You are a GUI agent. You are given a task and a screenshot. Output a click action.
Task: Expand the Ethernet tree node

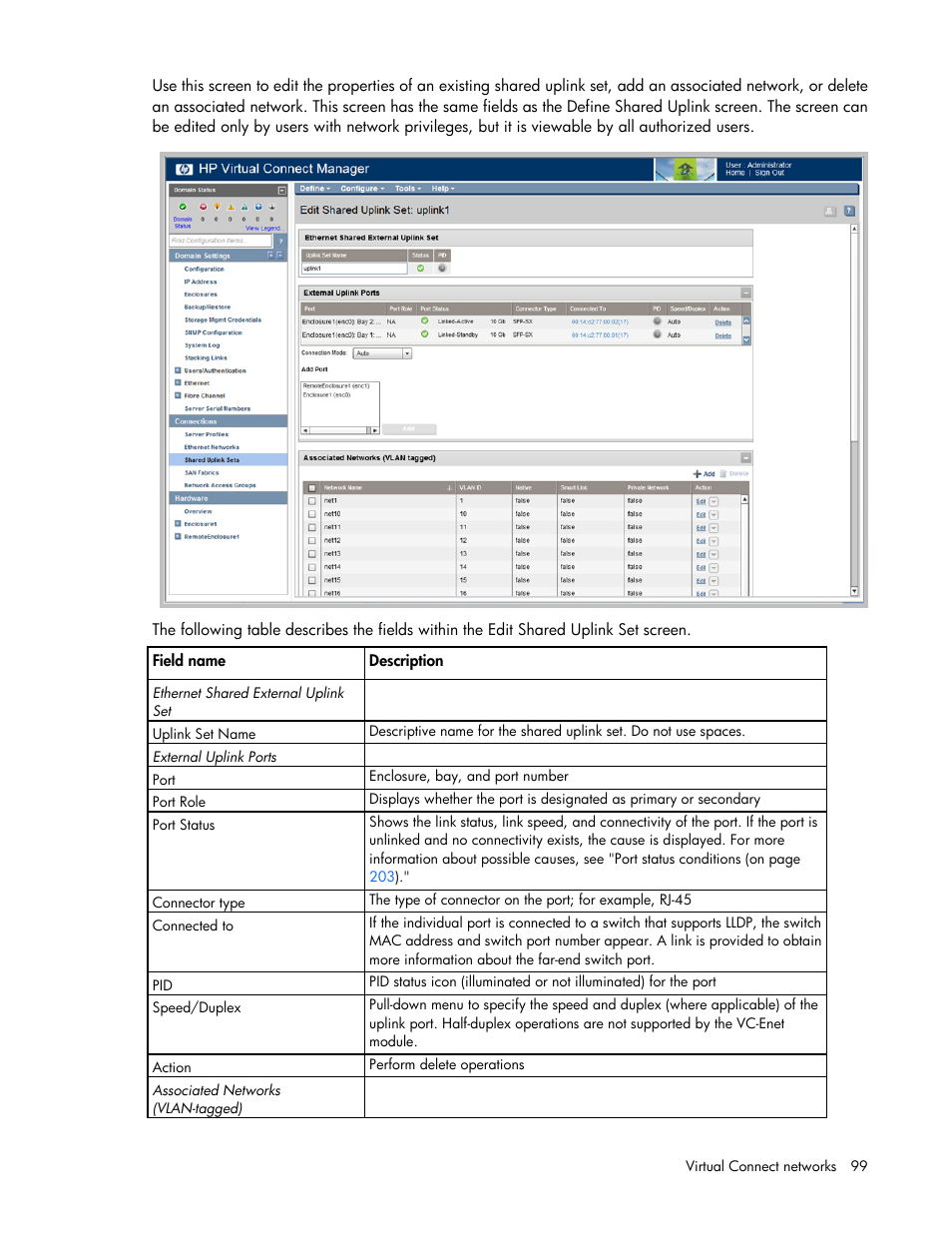point(178,383)
